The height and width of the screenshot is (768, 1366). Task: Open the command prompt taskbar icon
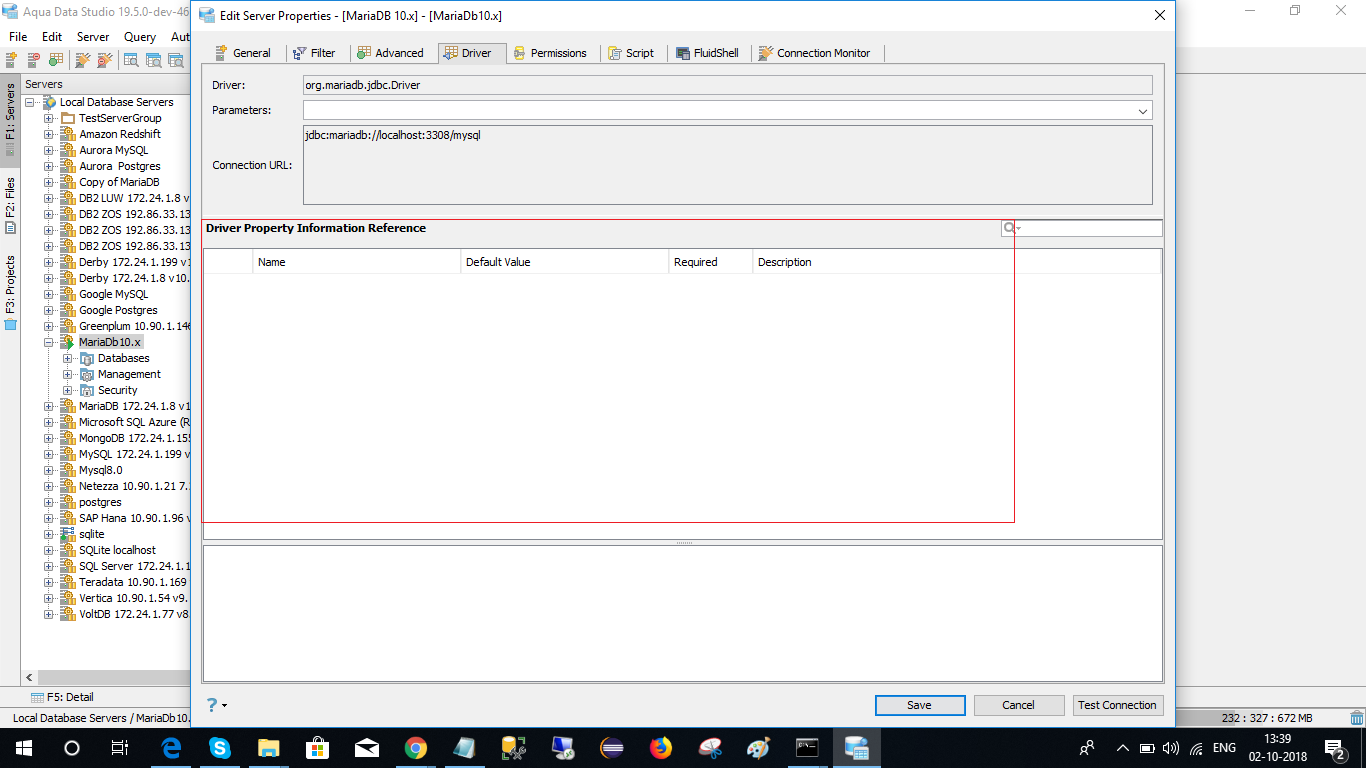808,748
